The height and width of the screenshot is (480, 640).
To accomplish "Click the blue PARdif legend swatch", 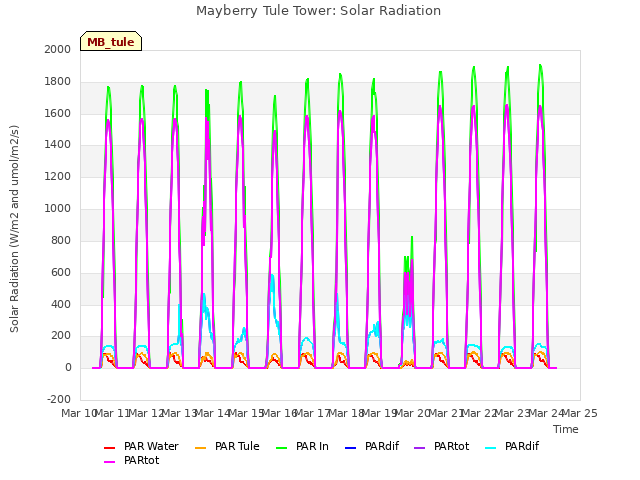I will tap(351, 448).
